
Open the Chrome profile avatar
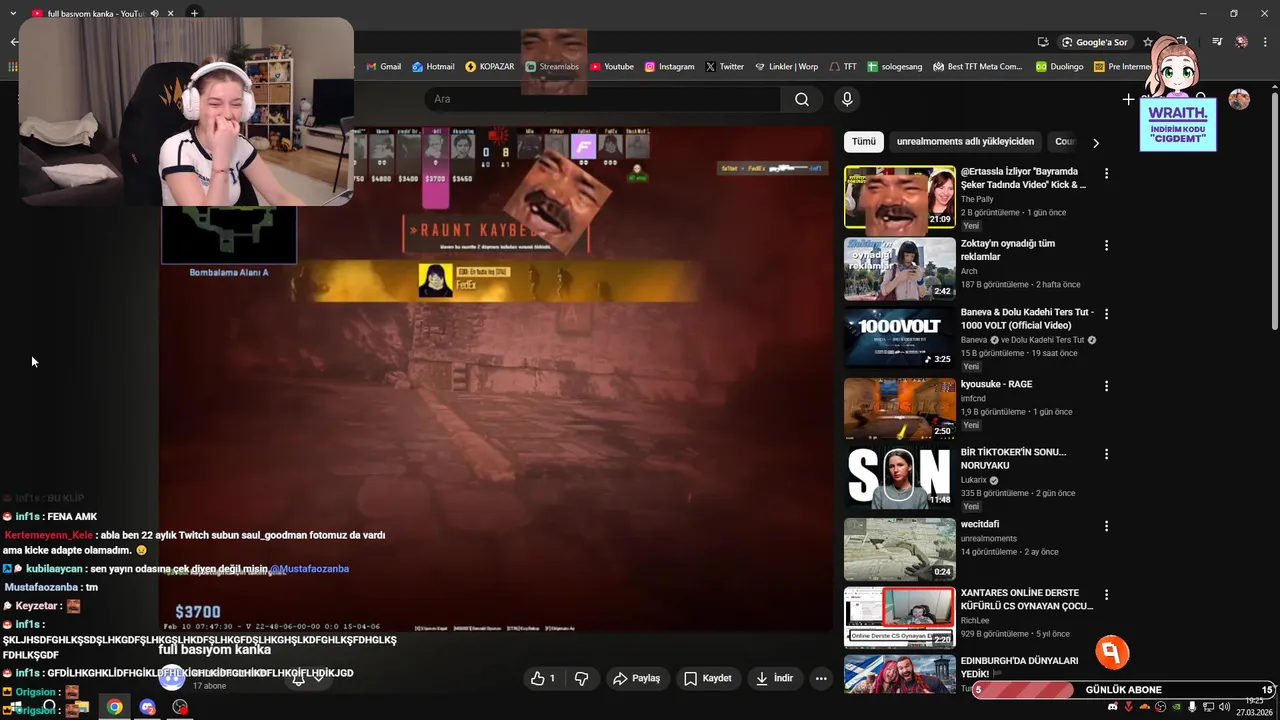pyautogui.click(x=1241, y=42)
